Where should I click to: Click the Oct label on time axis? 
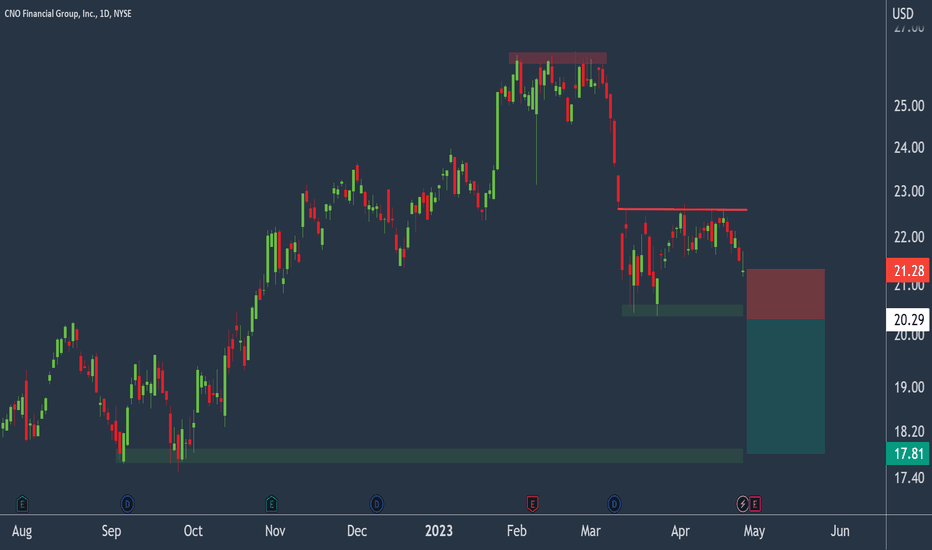pyautogui.click(x=193, y=530)
